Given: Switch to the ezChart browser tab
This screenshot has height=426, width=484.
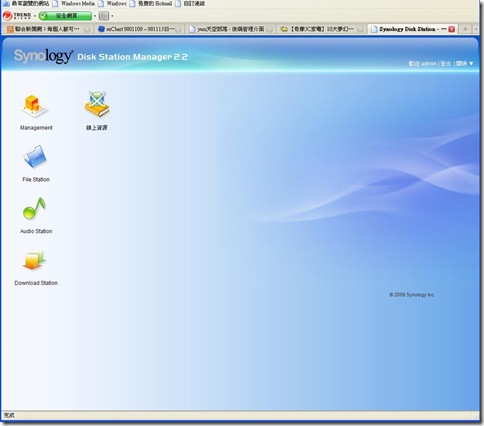Looking at the screenshot, I should coord(139,29).
